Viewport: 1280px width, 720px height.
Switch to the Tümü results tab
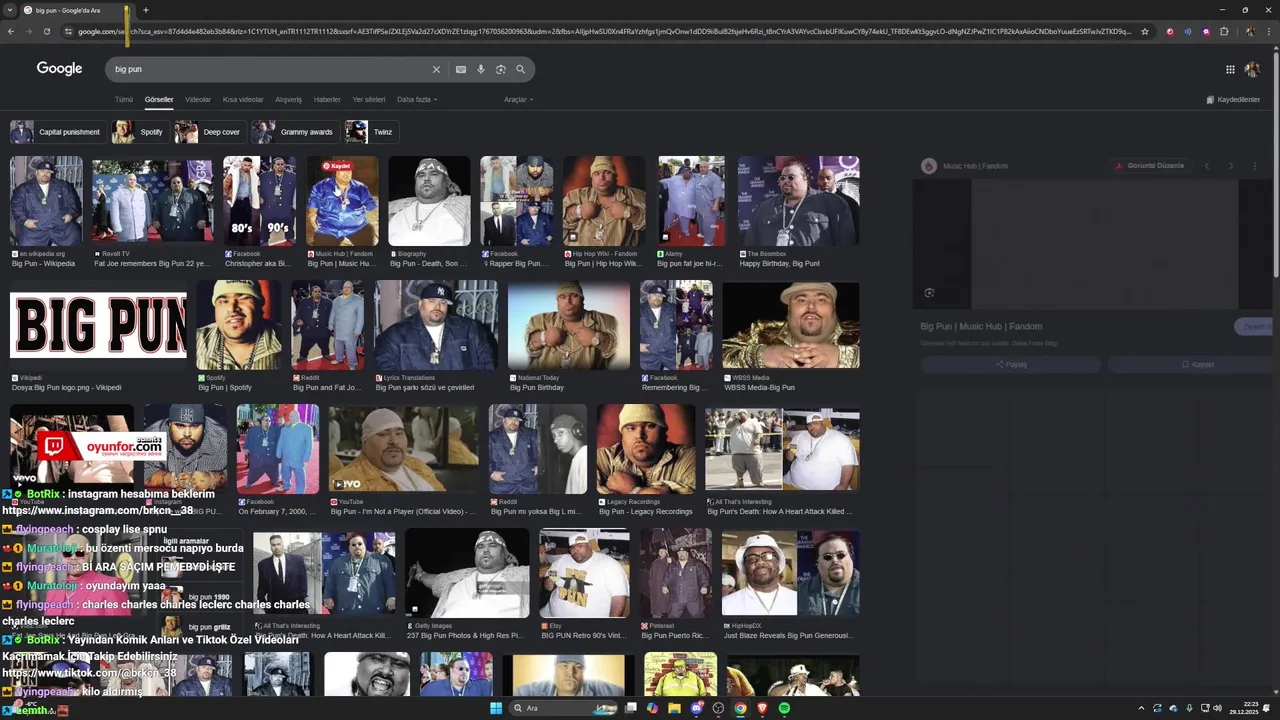[123, 100]
